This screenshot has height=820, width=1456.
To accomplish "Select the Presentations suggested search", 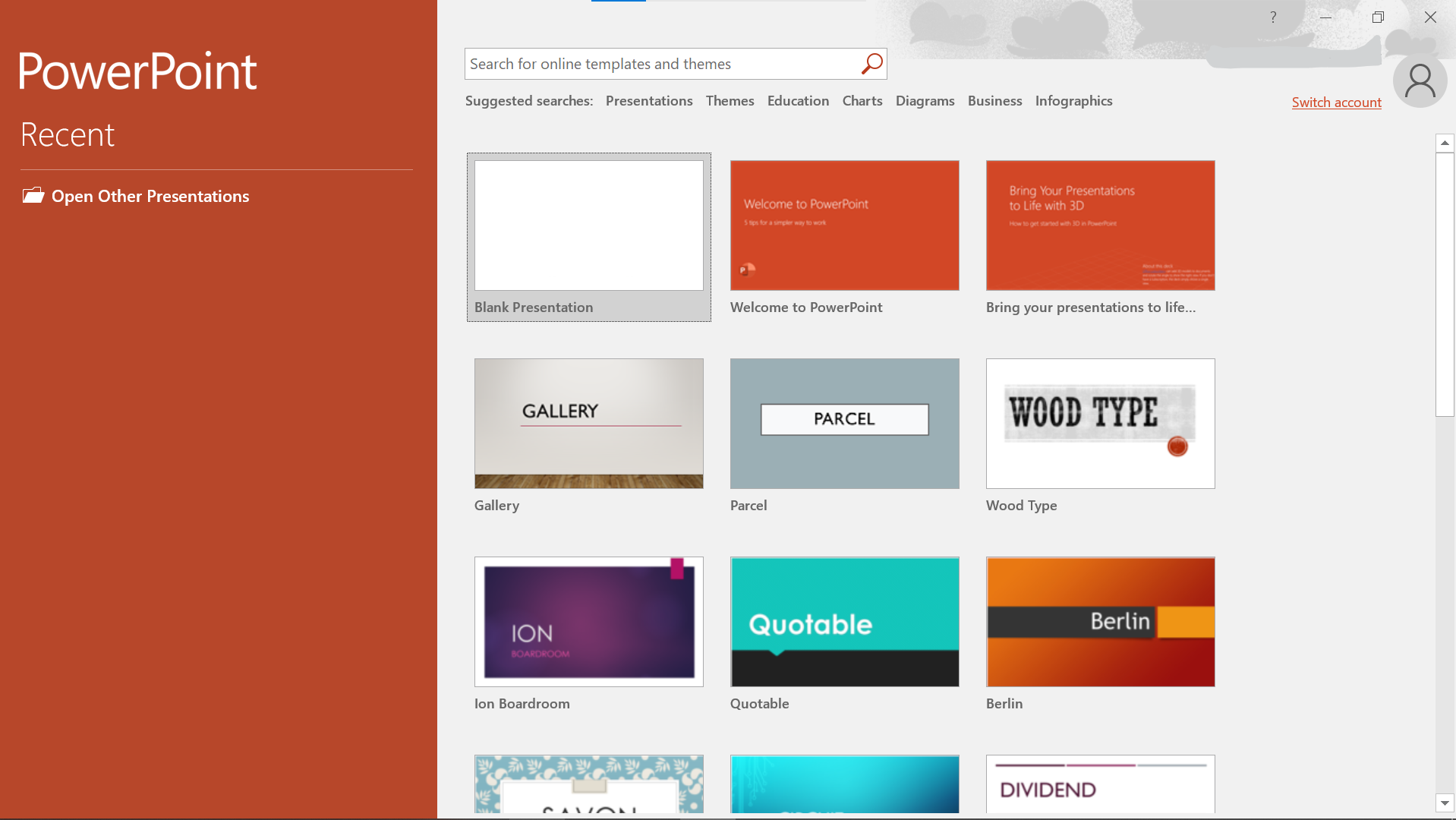I will tap(649, 101).
